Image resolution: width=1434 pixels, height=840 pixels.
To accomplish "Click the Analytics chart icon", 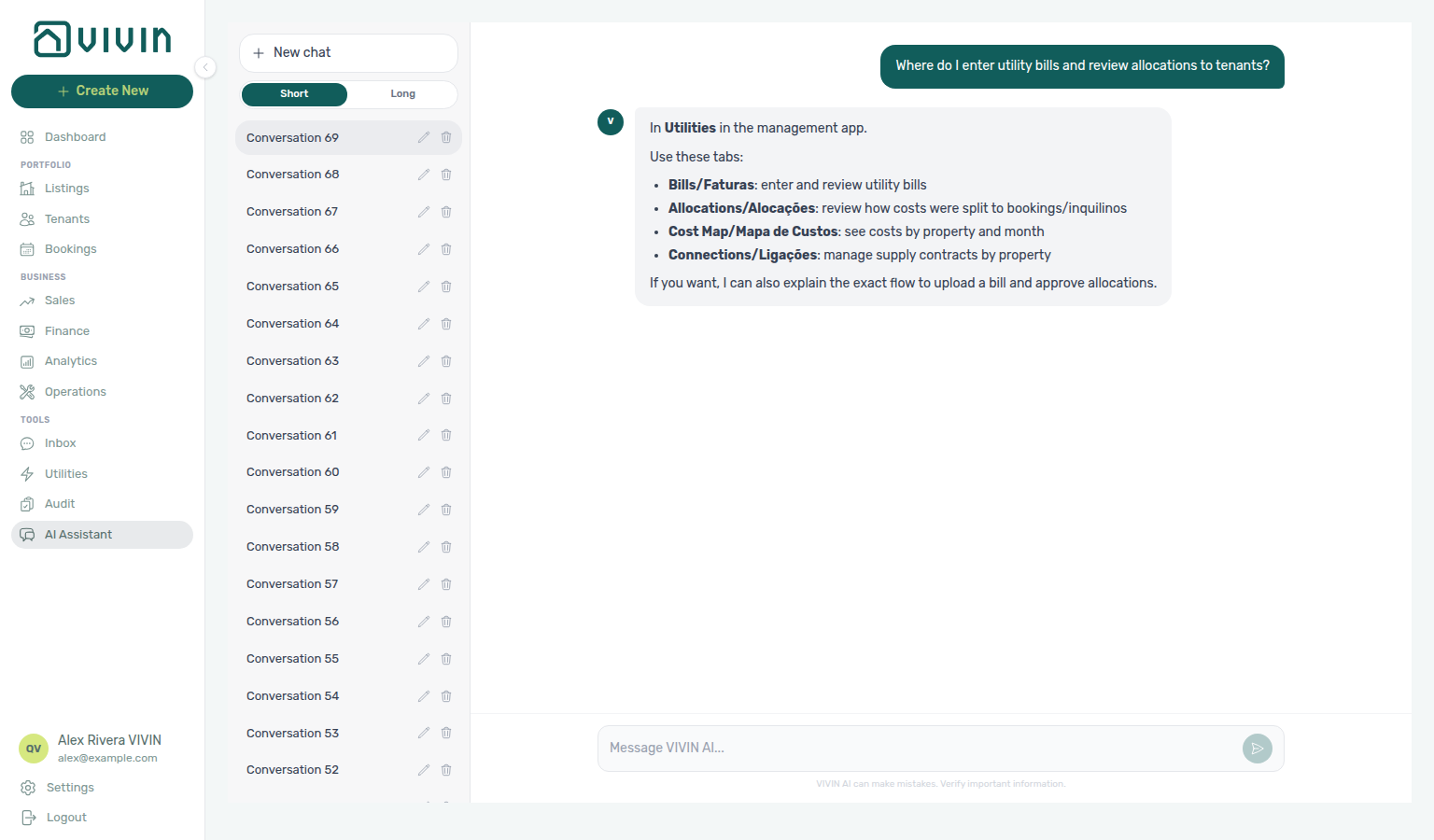I will [27, 361].
